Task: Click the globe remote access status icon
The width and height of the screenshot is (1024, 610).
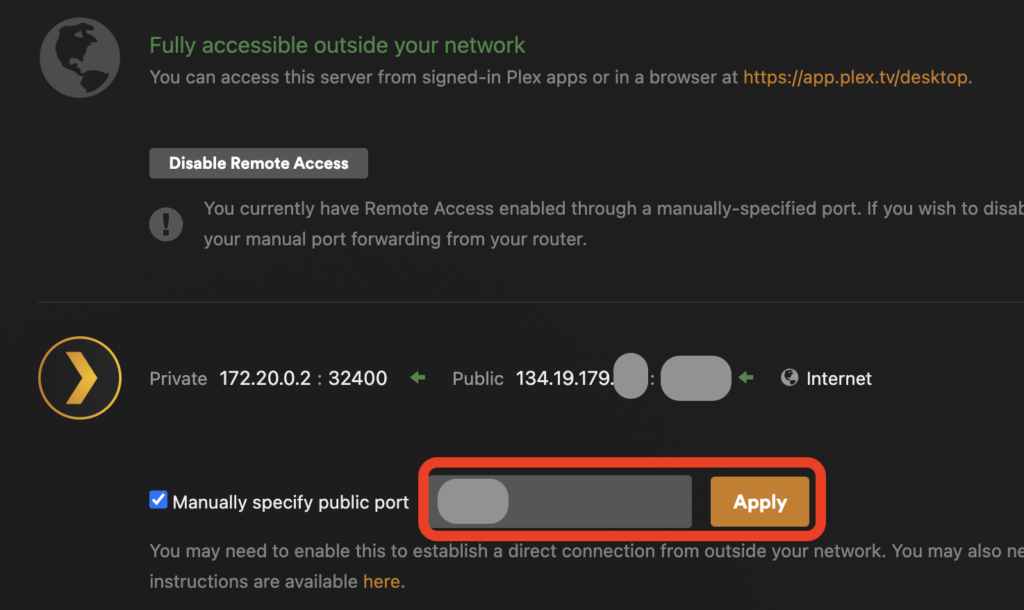Action: [79, 57]
